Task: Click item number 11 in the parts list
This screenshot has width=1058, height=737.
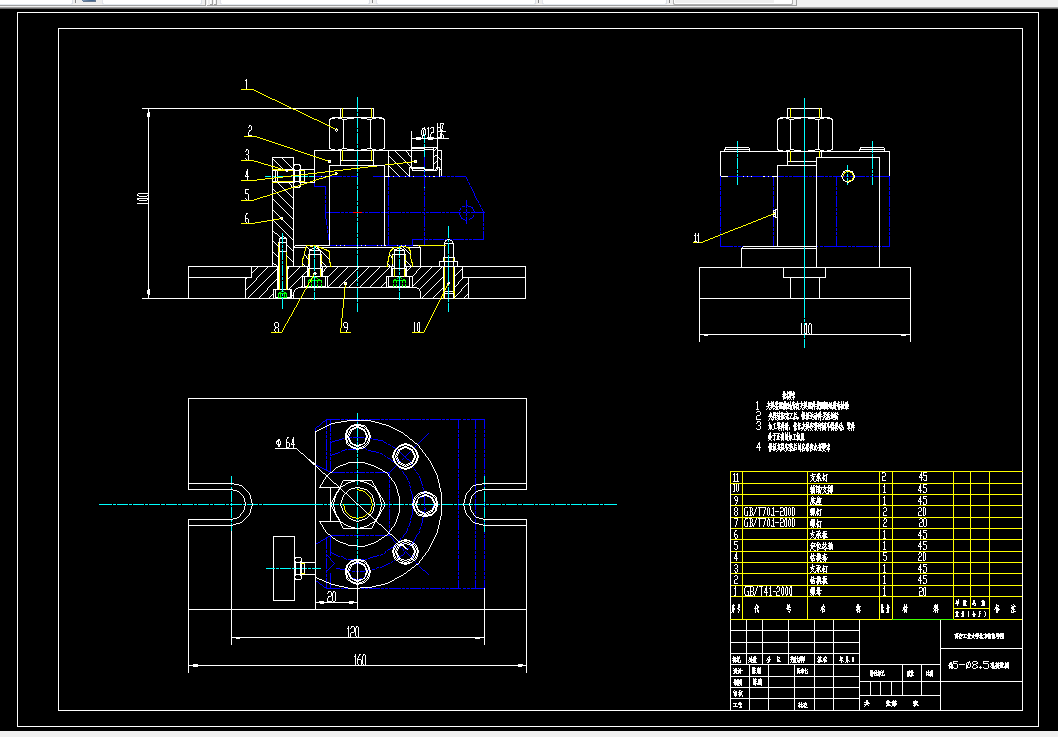Action: click(736, 477)
